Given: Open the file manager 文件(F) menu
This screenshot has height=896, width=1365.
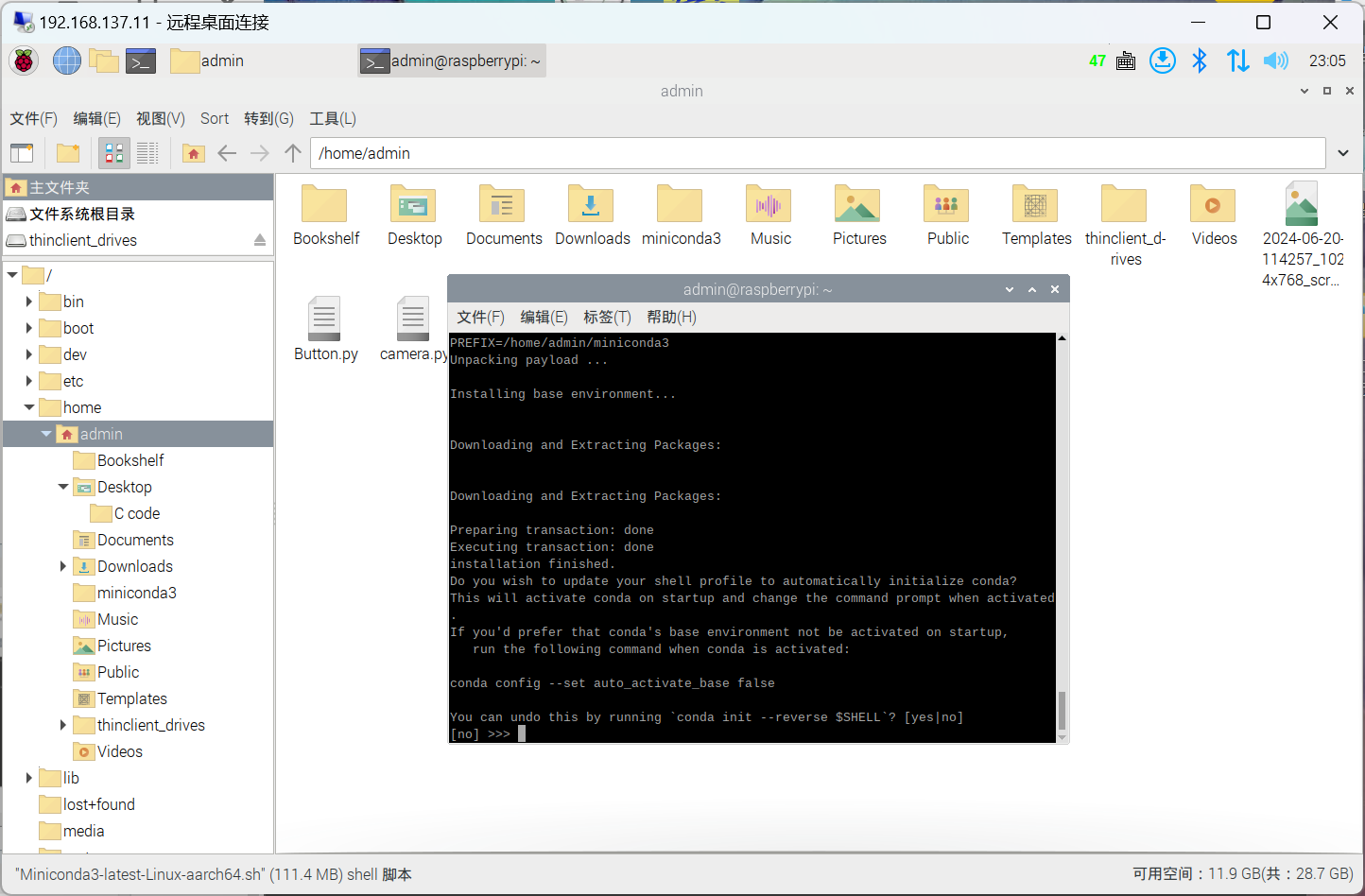Looking at the screenshot, I should click(x=34, y=118).
